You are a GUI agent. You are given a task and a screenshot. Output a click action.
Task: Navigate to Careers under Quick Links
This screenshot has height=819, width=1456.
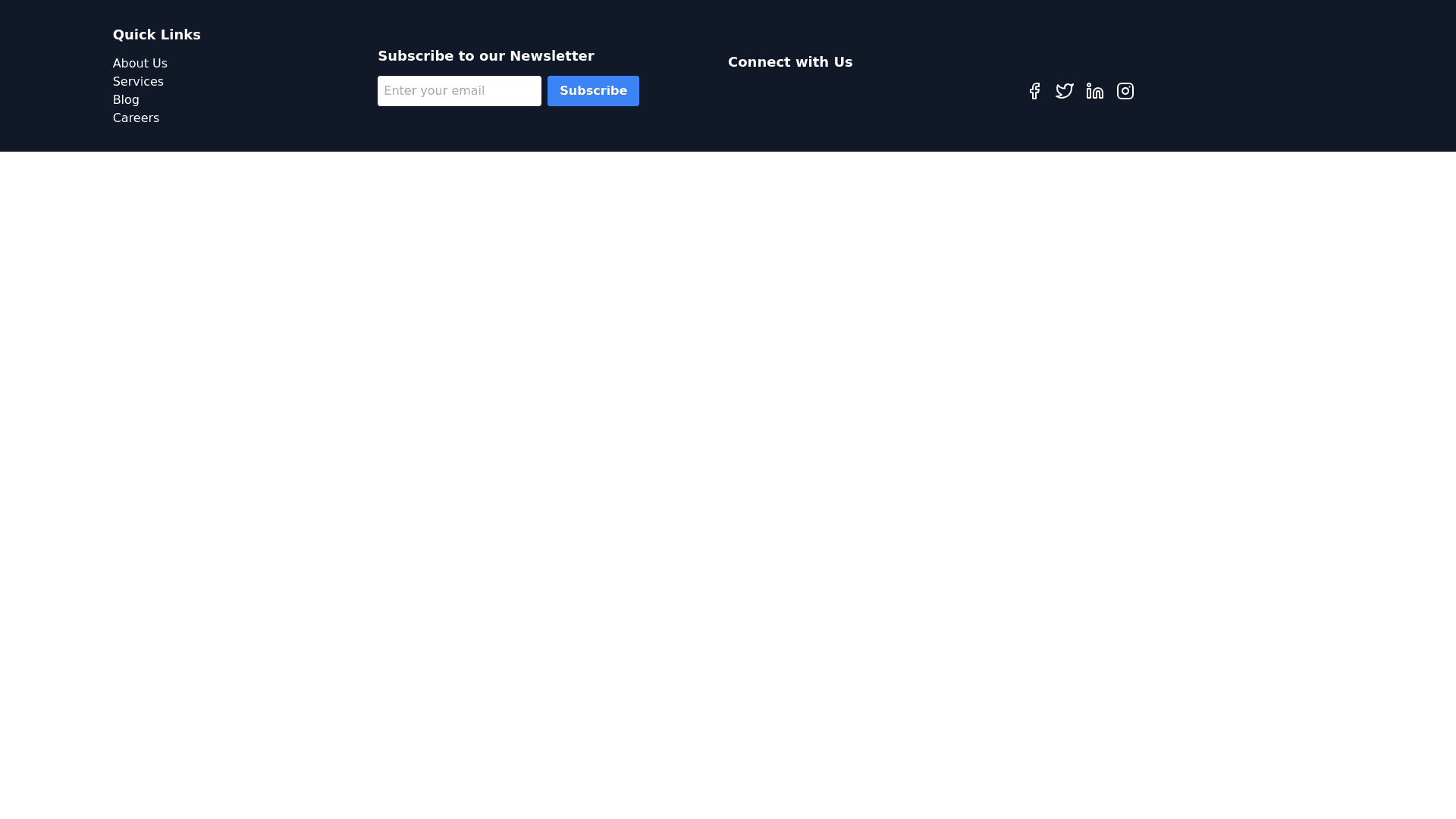pos(136,118)
